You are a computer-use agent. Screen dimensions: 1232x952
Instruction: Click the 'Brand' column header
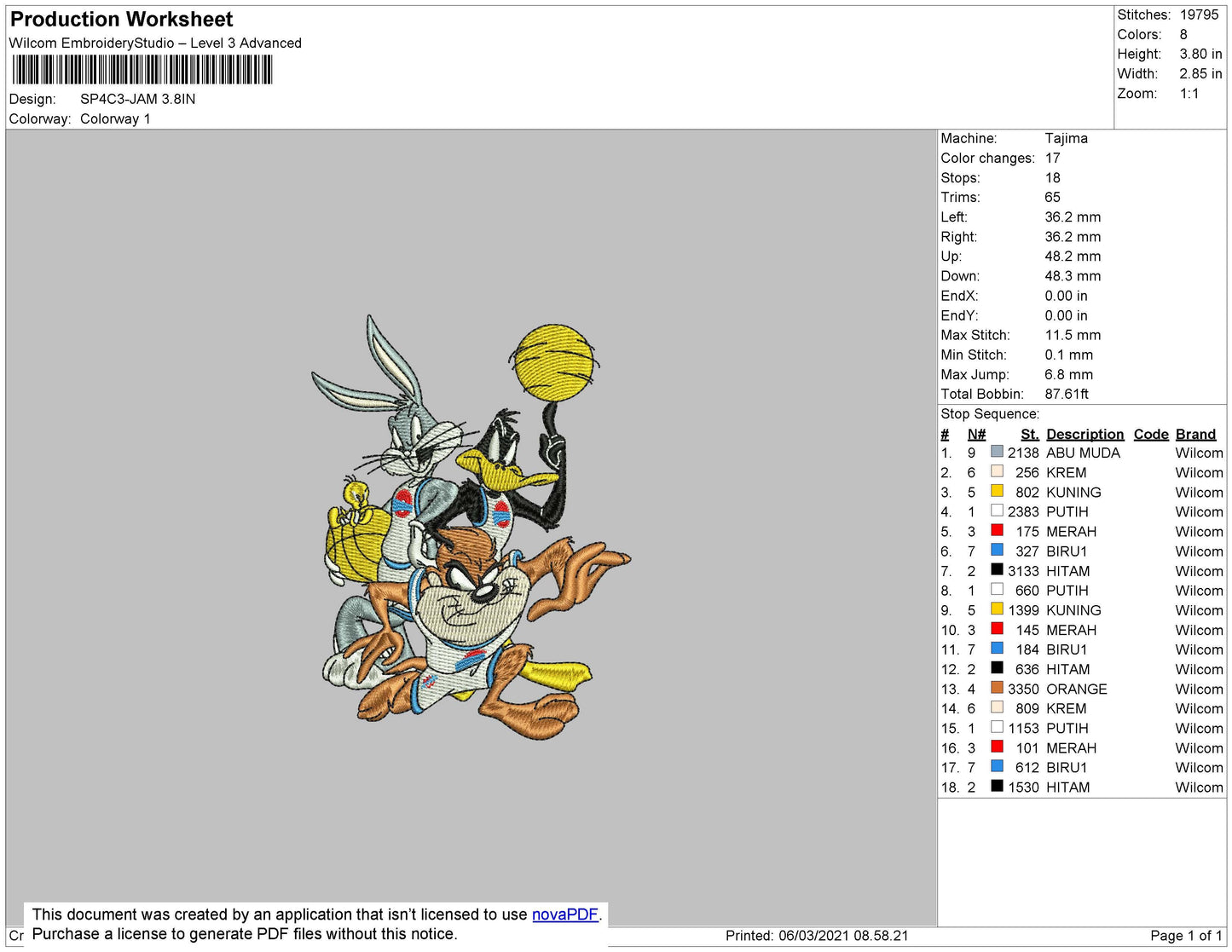click(x=1195, y=435)
